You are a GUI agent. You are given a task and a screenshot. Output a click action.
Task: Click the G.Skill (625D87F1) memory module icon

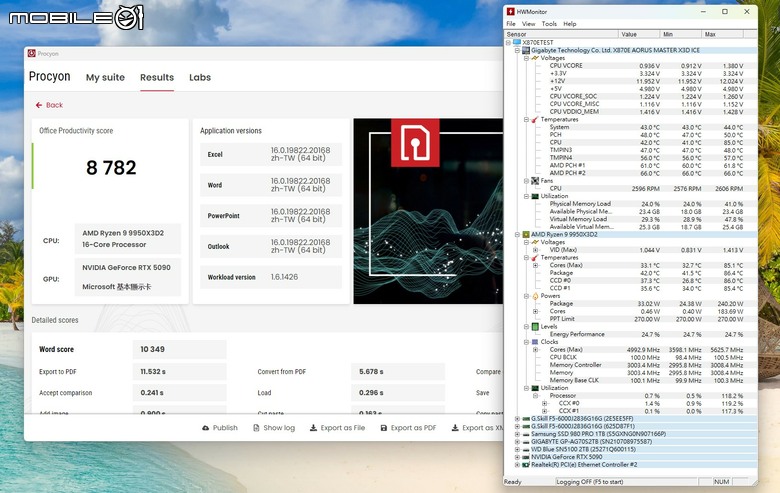[526, 426]
